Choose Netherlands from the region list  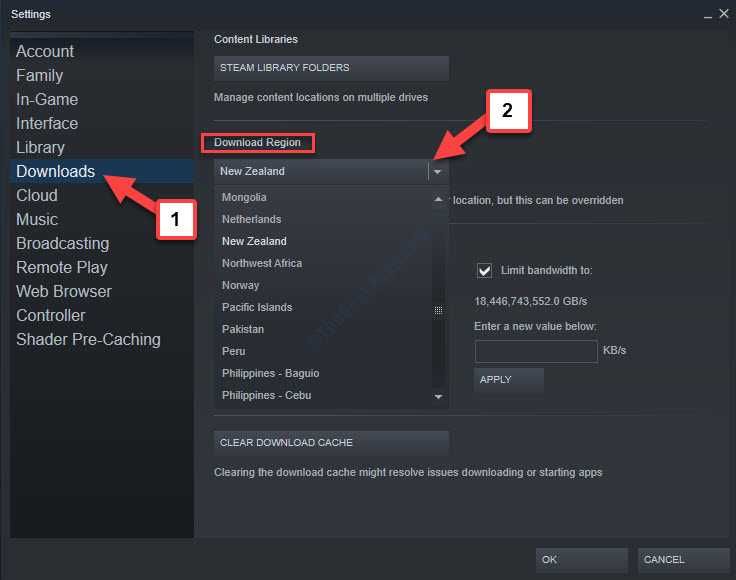click(x=324, y=219)
